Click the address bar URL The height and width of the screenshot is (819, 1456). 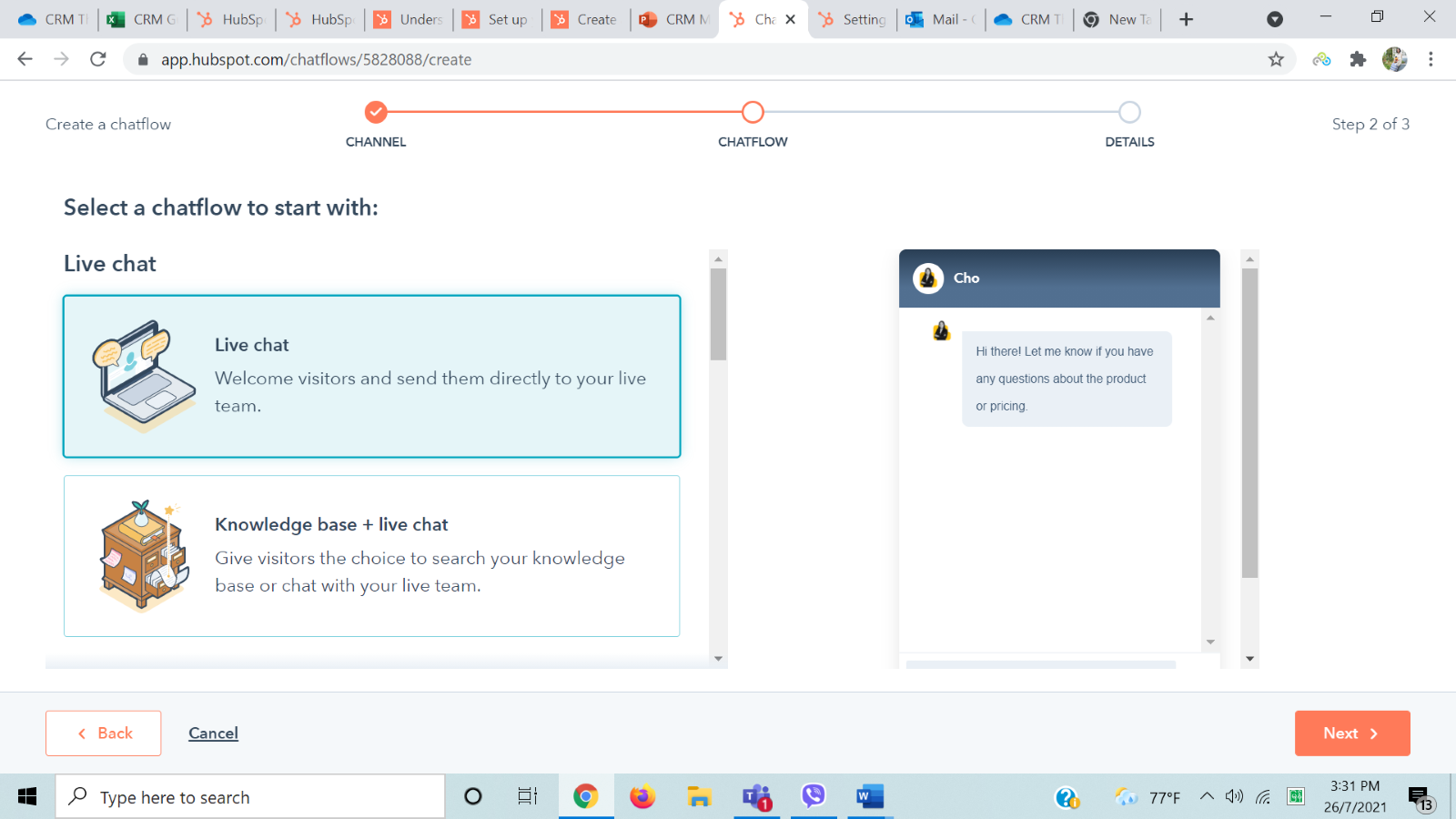316,59
